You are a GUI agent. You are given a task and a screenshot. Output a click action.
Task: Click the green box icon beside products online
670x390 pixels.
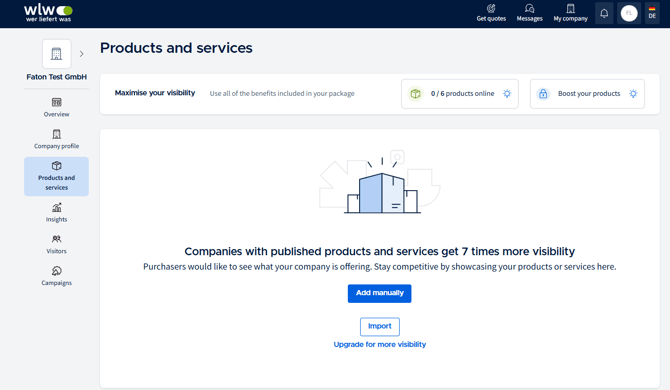415,94
